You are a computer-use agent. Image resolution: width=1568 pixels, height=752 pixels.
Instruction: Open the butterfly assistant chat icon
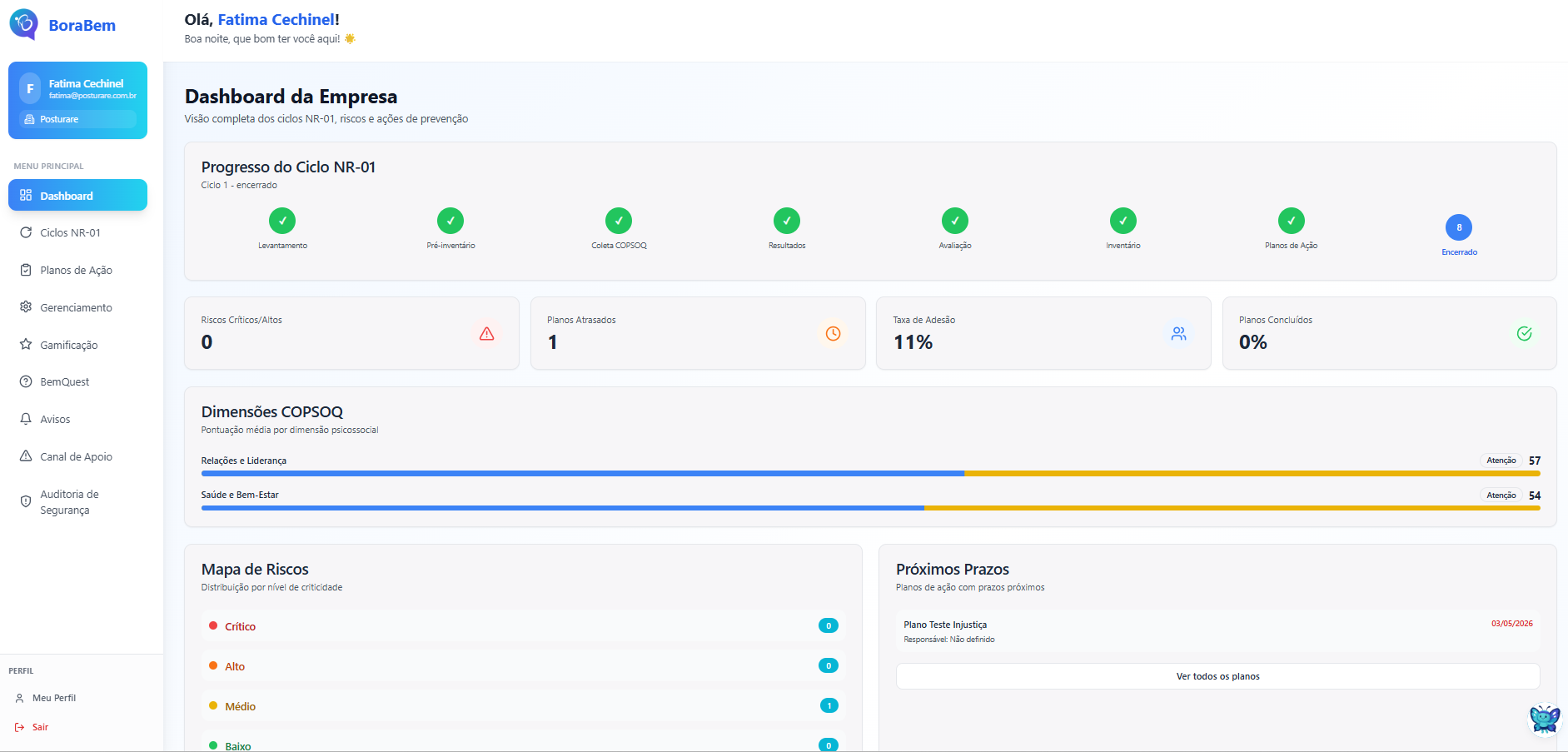1545,719
